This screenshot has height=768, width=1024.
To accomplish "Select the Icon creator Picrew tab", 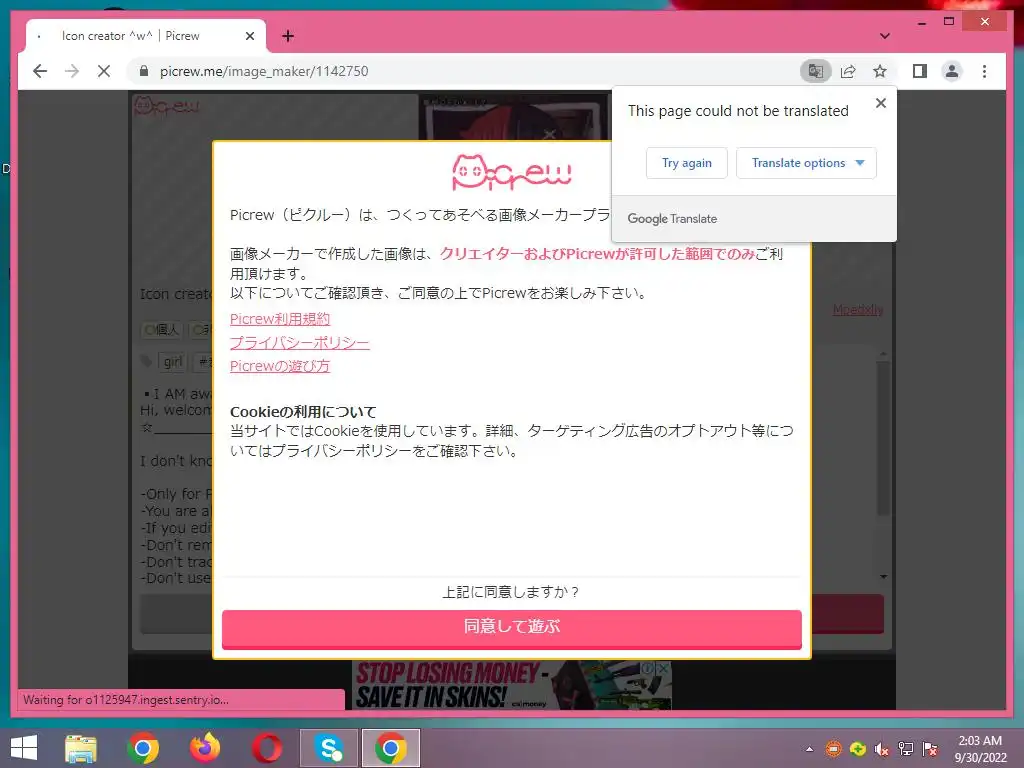I will coord(145,36).
